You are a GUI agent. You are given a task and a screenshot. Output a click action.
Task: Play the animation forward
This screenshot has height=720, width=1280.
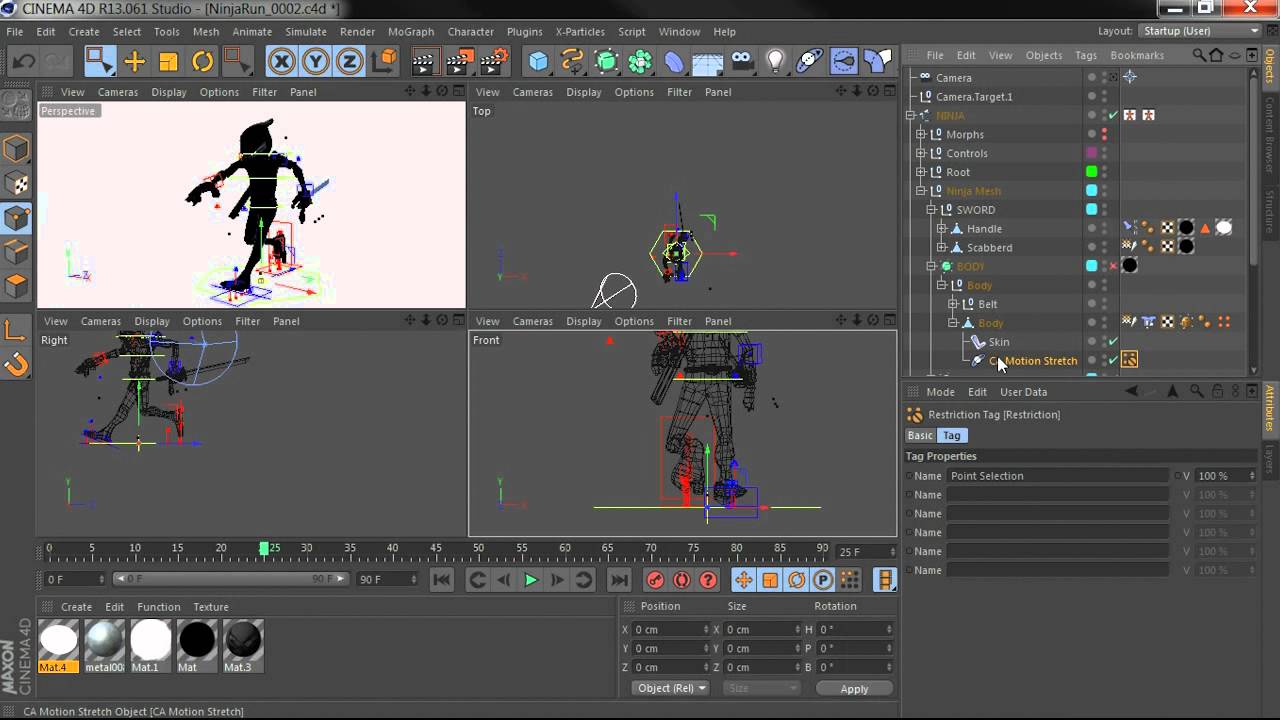pyautogui.click(x=531, y=579)
